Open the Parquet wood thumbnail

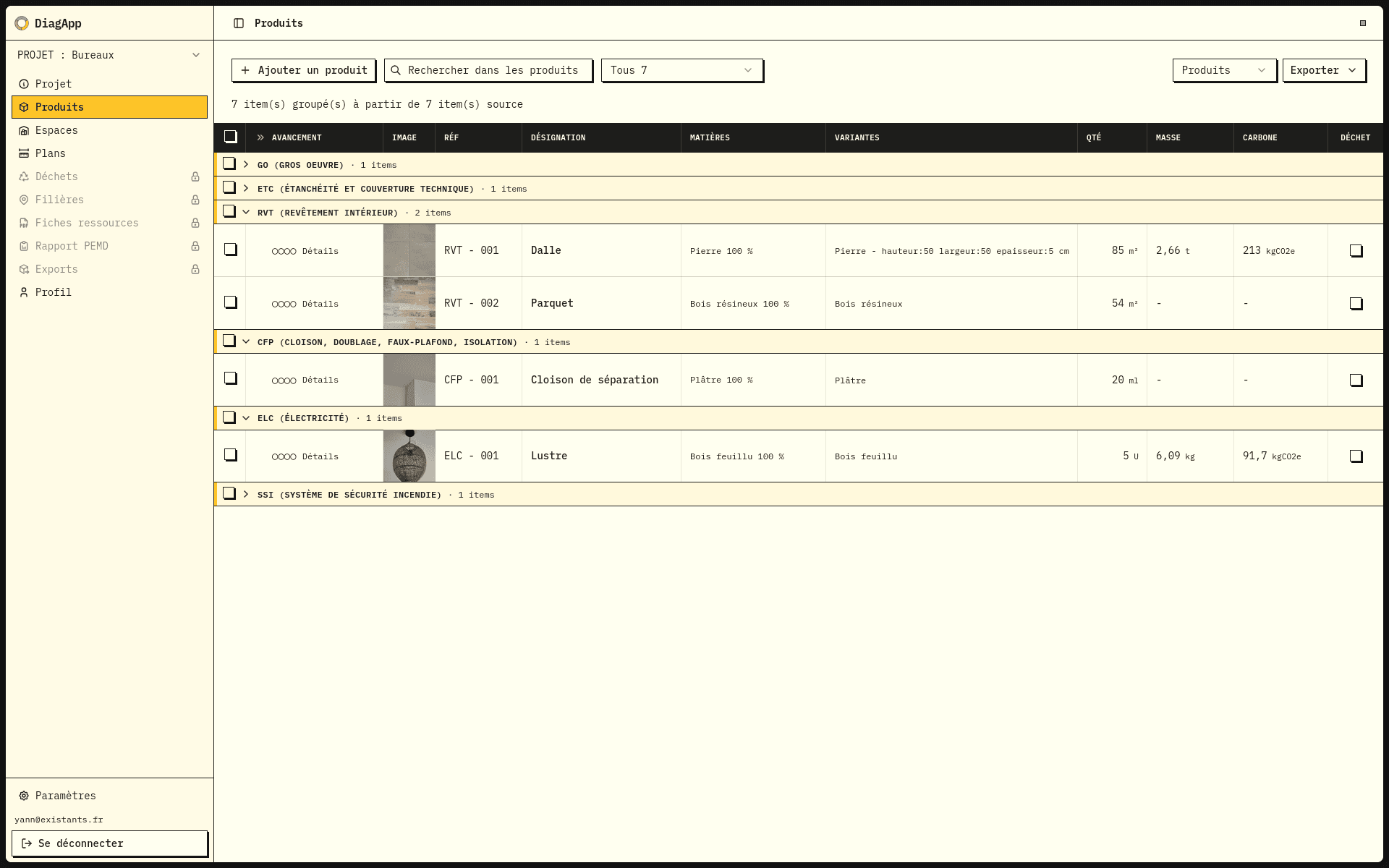tap(409, 303)
